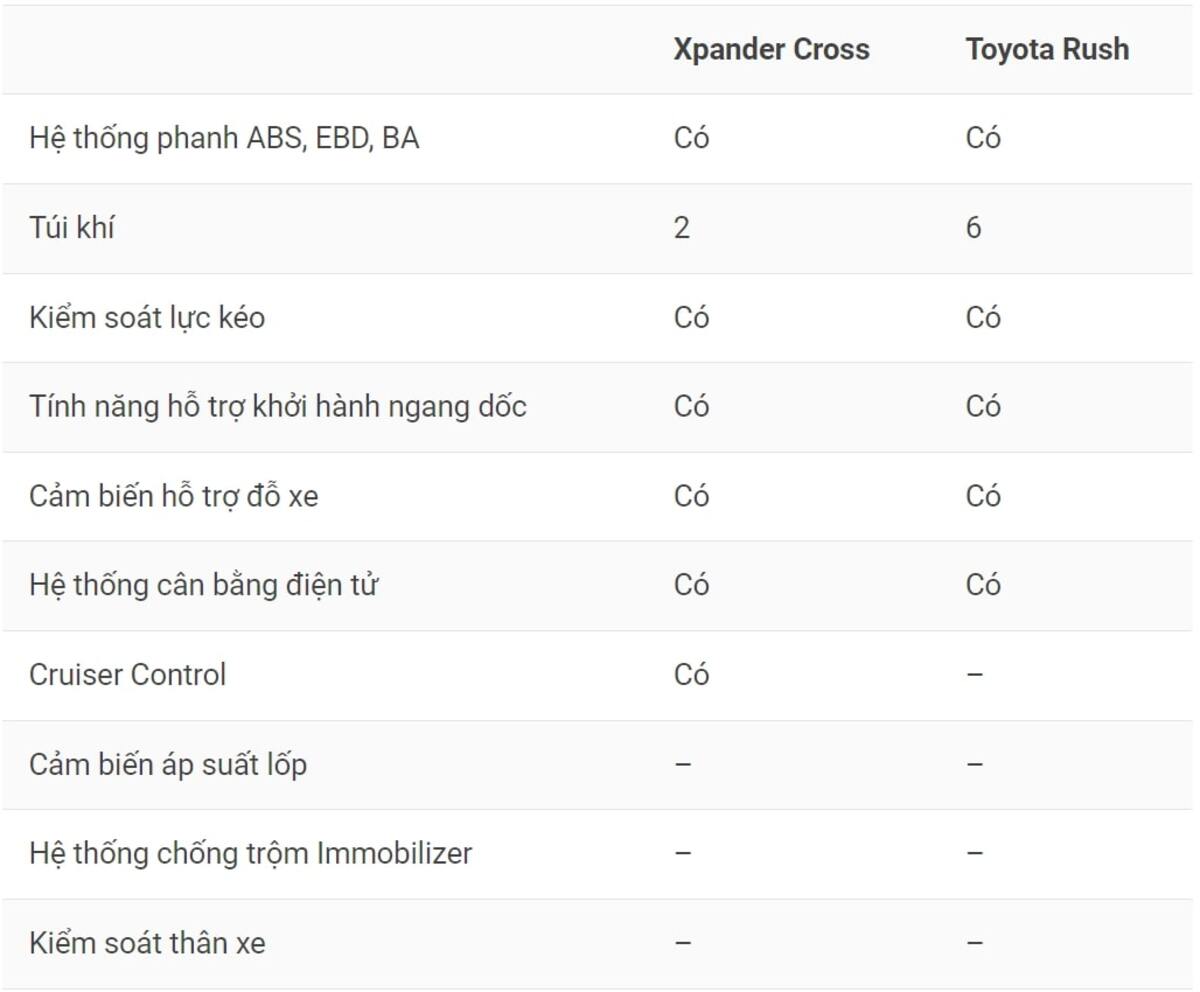Click the 'Cảm biến áp suất lốp' label
The image size is (1200, 992).
[x=168, y=765]
